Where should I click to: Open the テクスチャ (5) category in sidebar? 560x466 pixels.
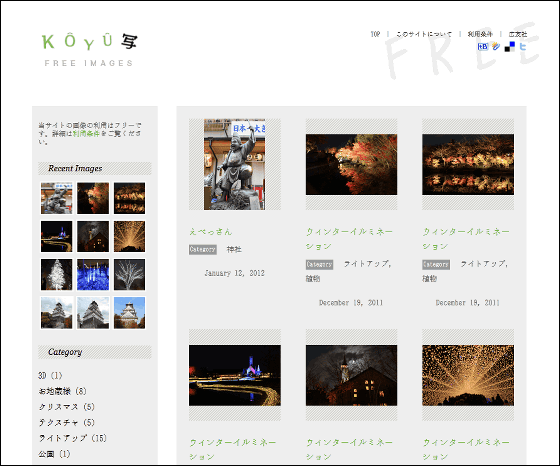(66, 422)
